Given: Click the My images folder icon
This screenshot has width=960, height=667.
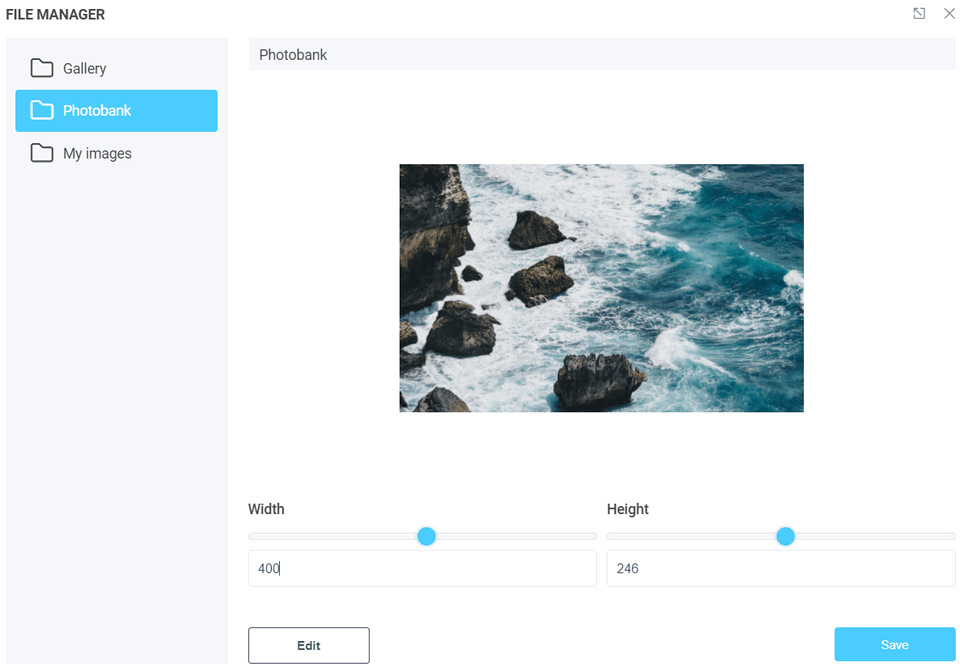Looking at the screenshot, I should [42, 153].
